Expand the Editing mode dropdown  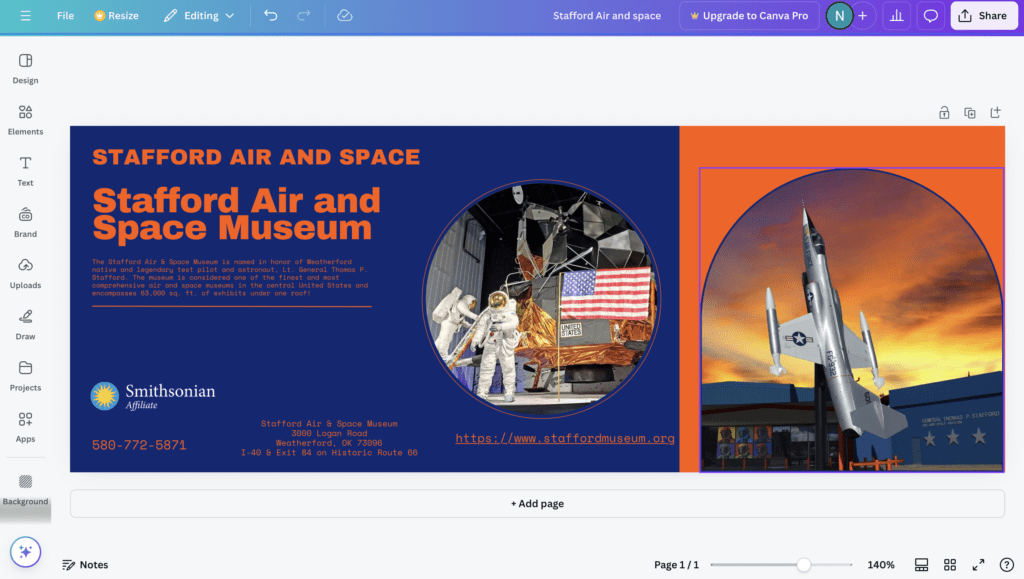coord(199,16)
